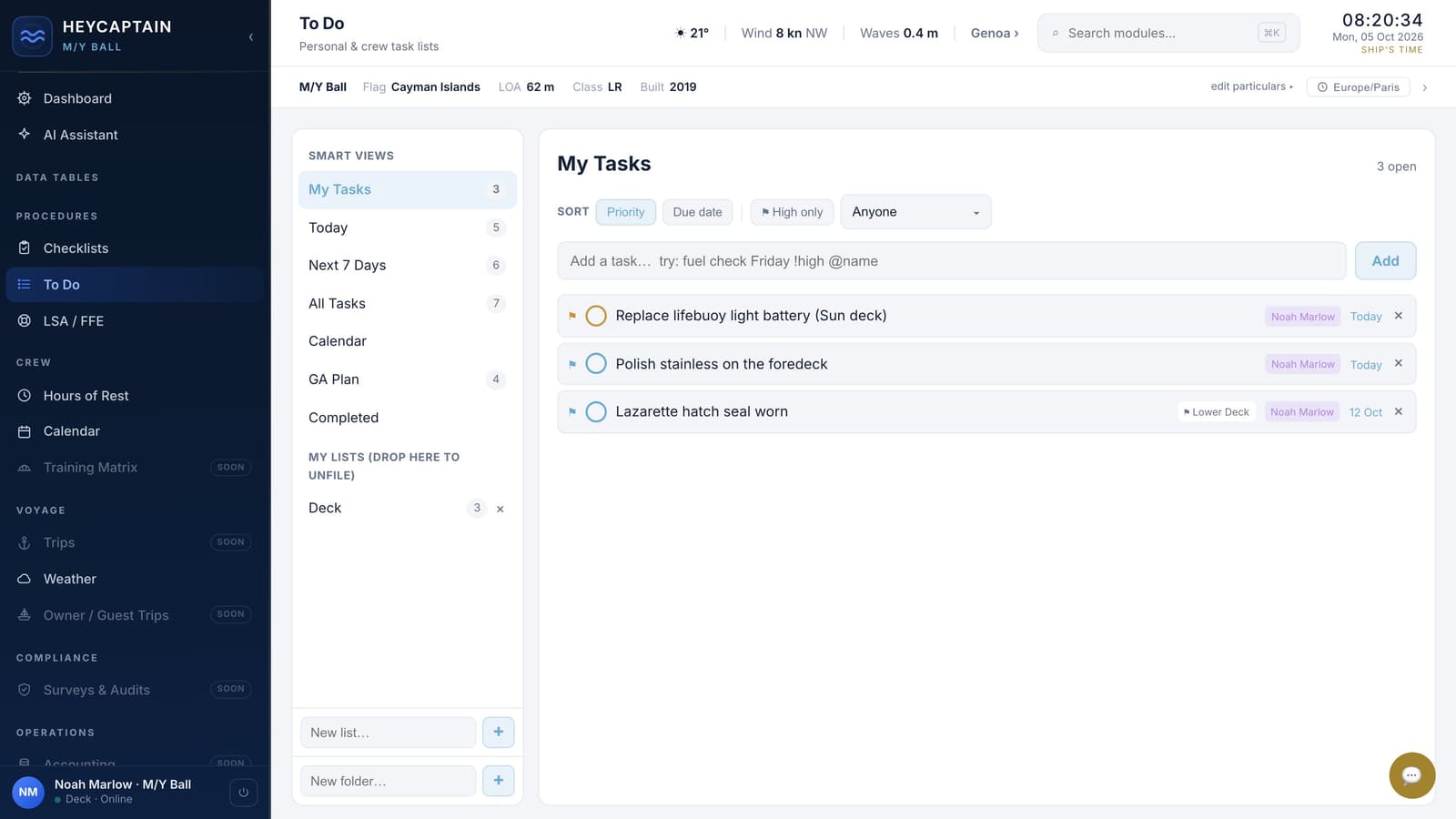Click the crew Calendar icon in sidebar
This screenshot has width=1456, height=819.
(25, 431)
